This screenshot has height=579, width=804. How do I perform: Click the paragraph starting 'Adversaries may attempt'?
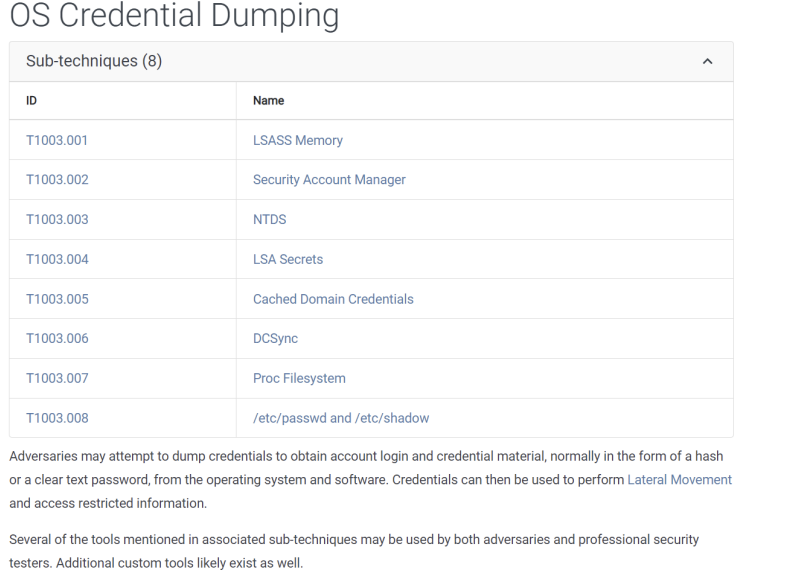[x=371, y=480]
